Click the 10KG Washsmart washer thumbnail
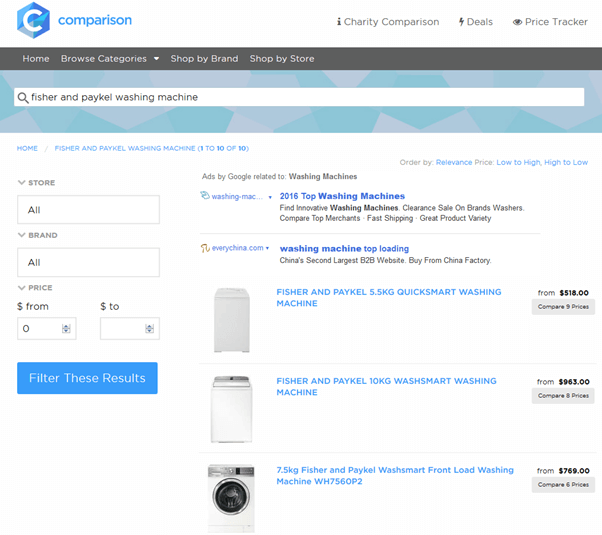Image resolution: width=602 pixels, height=535 pixels. click(x=232, y=409)
